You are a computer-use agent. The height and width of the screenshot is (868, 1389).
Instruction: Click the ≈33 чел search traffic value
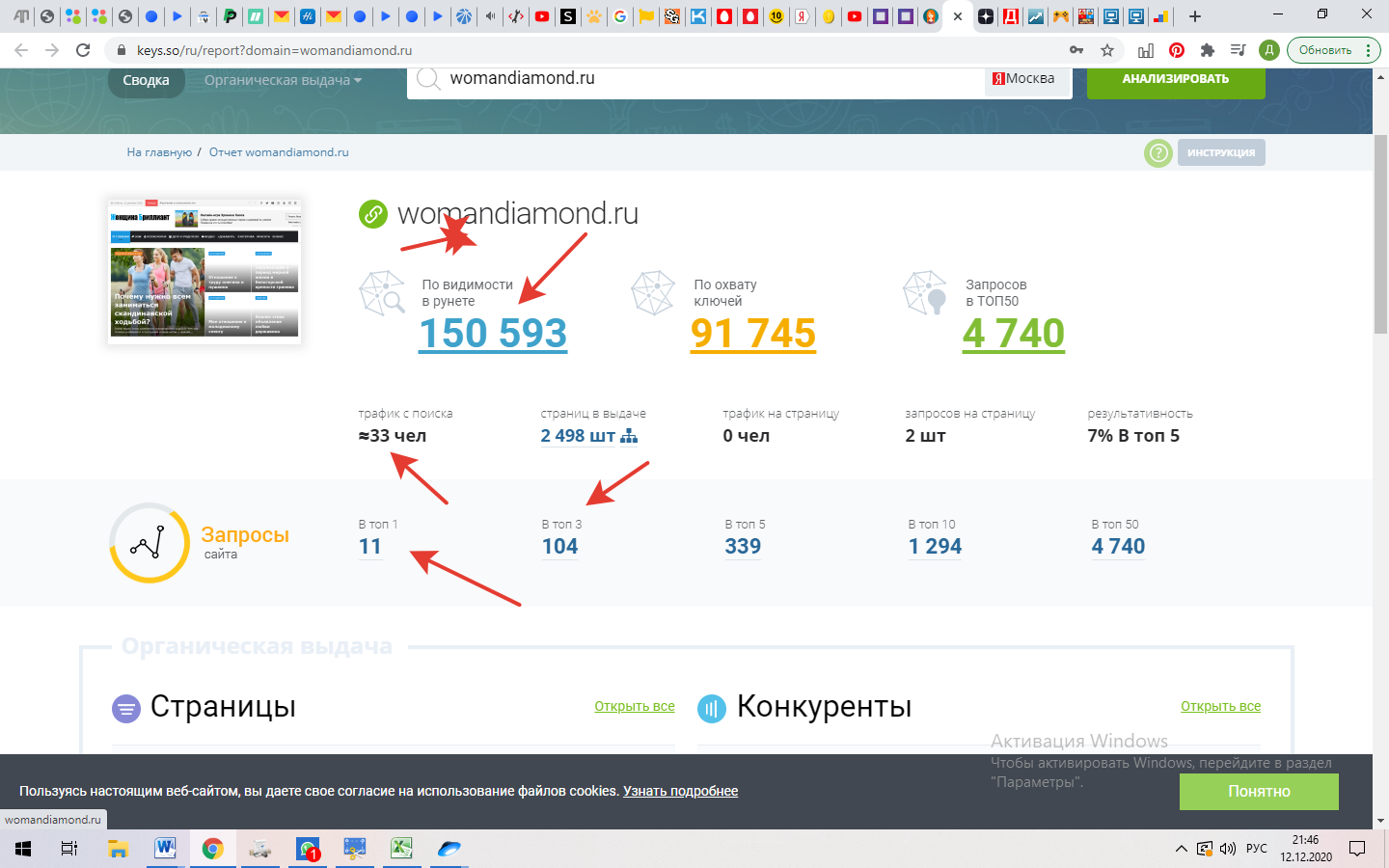pyautogui.click(x=393, y=436)
